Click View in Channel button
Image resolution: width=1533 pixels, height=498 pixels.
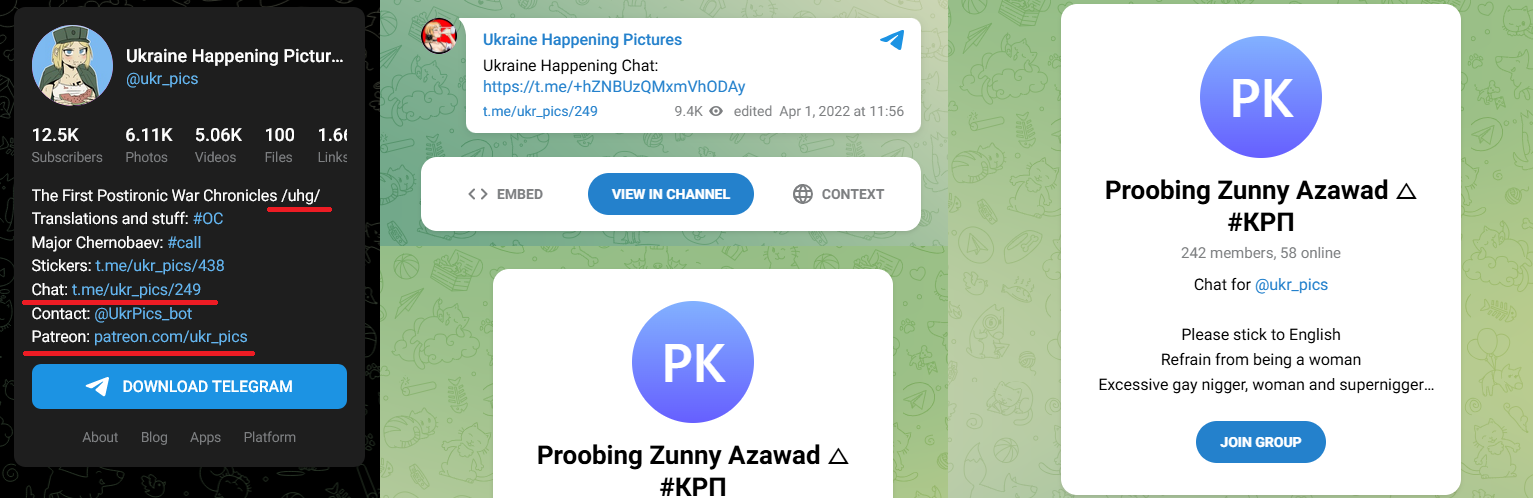click(670, 194)
